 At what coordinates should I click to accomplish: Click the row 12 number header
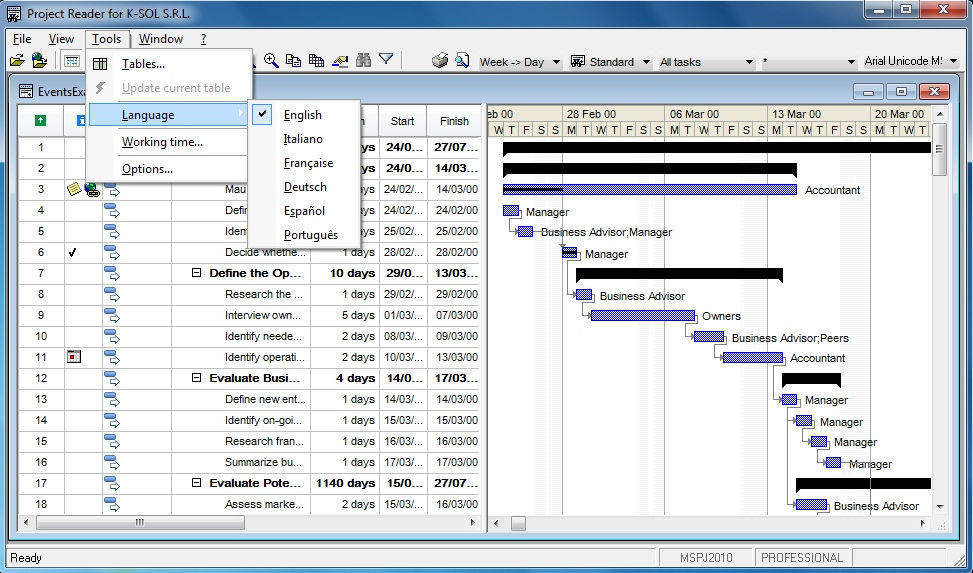coord(40,377)
